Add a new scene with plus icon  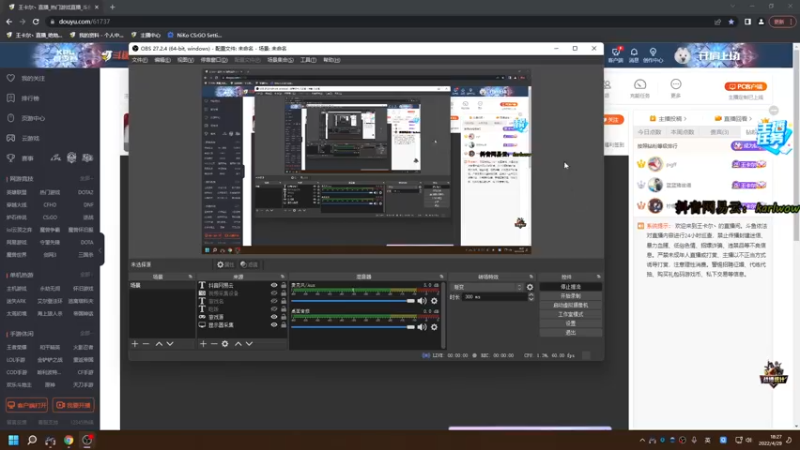(x=135, y=344)
